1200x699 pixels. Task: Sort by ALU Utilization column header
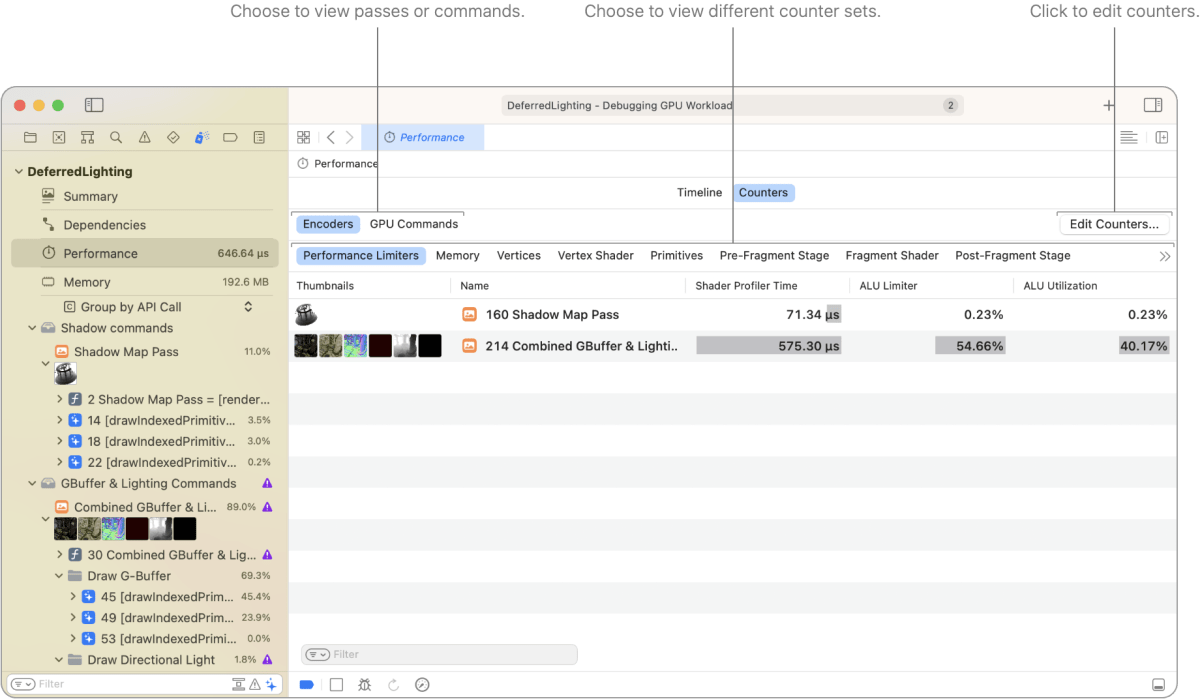[1060, 286]
